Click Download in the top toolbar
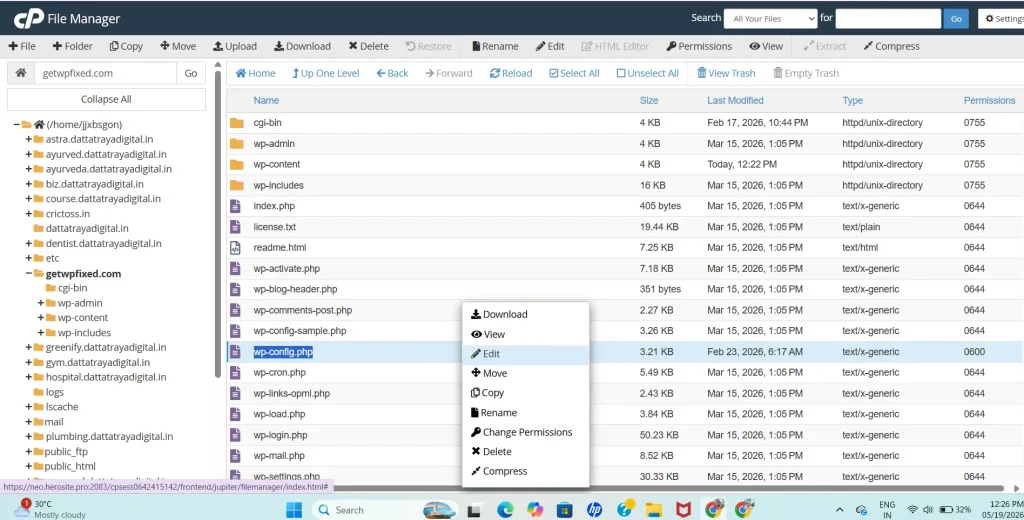The width and height of the screenshot is (1024, 520). click(x=302, y=46)
